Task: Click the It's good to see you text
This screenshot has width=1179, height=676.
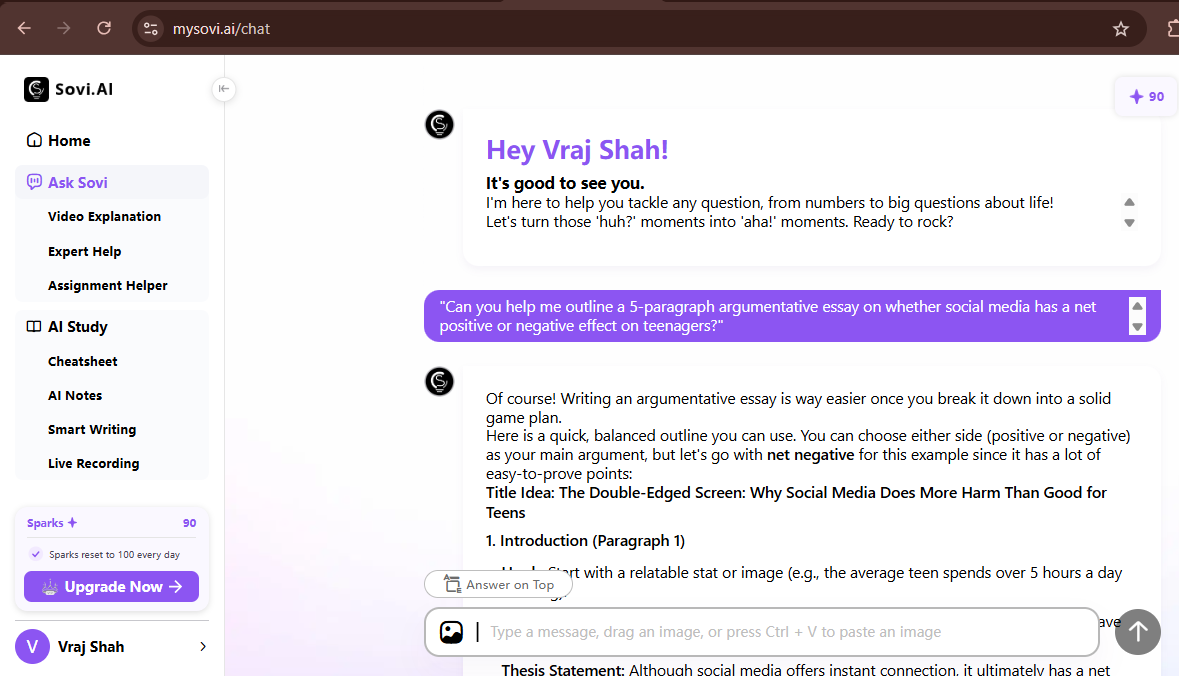Action: 565,183
